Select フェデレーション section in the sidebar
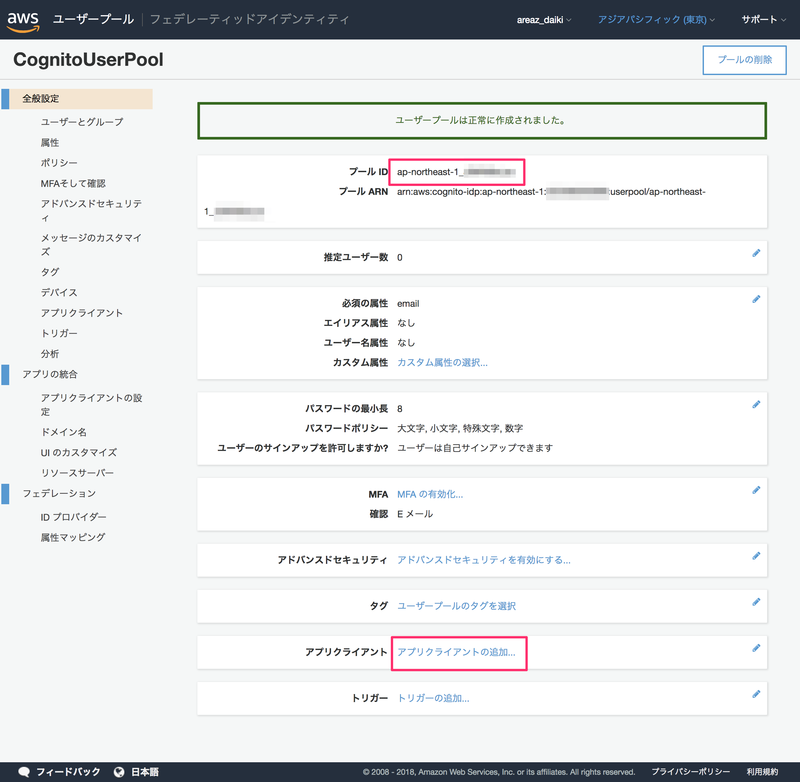The image size is (800, 782). (x=59, y=494)
